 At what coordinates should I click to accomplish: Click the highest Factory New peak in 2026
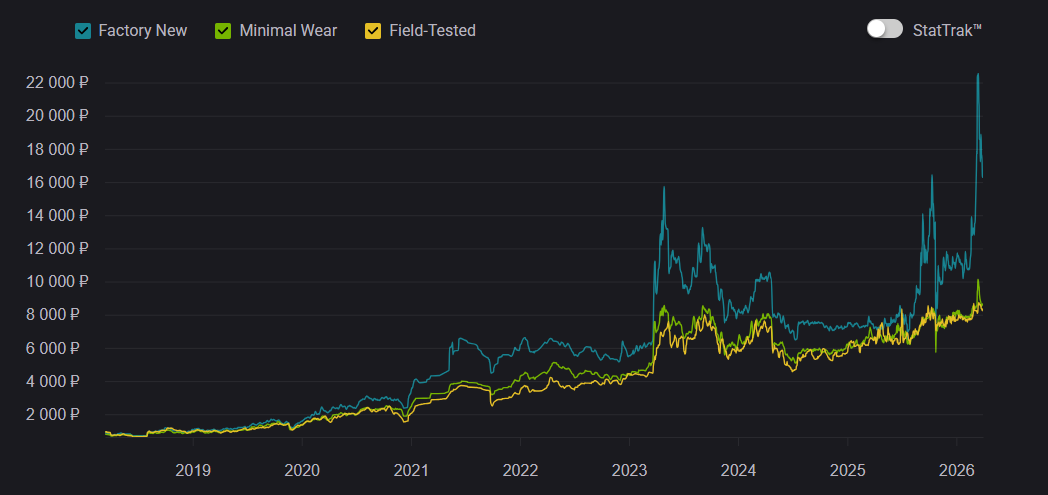click(x=977, y=75)
